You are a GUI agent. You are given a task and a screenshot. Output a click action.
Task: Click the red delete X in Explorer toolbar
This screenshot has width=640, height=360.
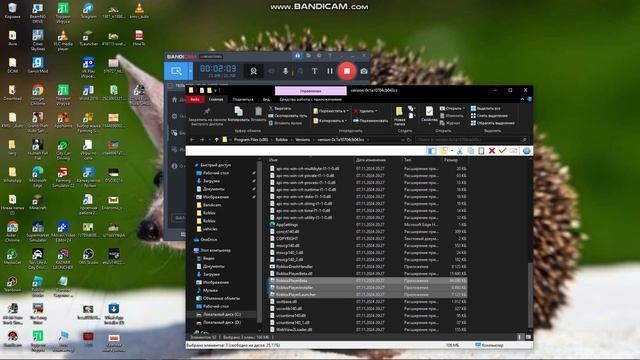click(492, 151)
